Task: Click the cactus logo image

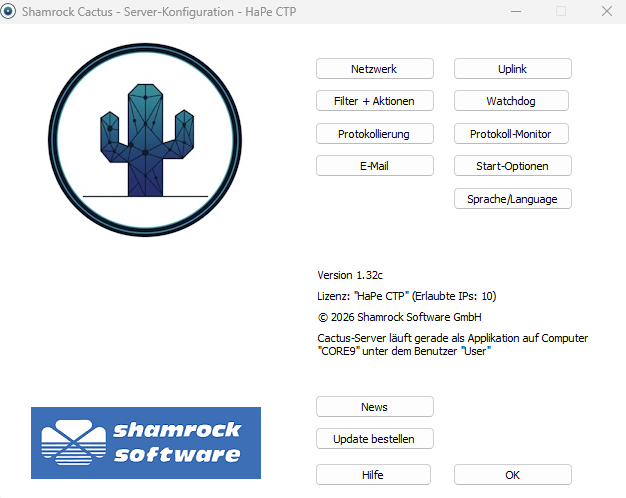Action: (x=145, y=140)
